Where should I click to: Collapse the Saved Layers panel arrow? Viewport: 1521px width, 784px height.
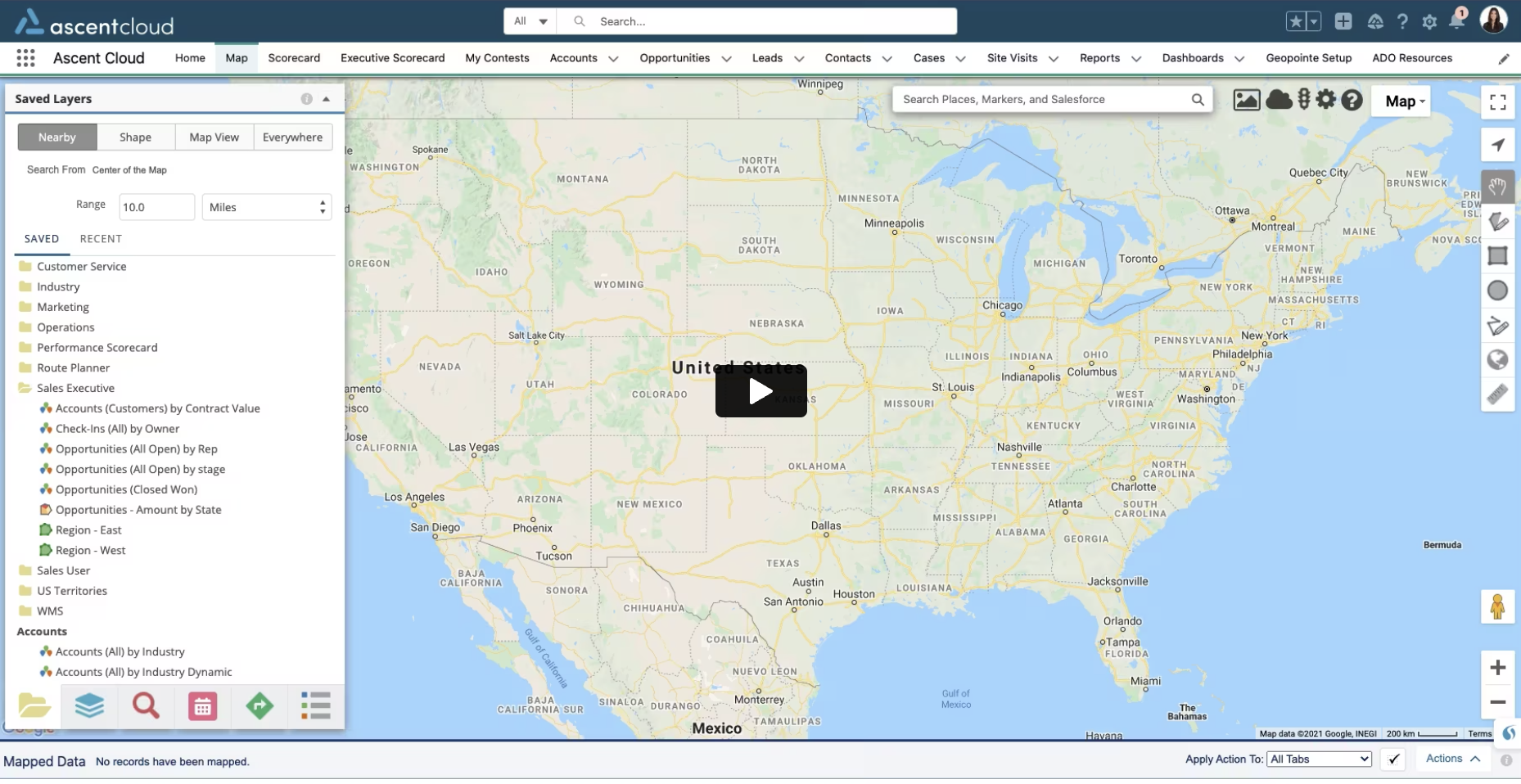click(327, 99)
